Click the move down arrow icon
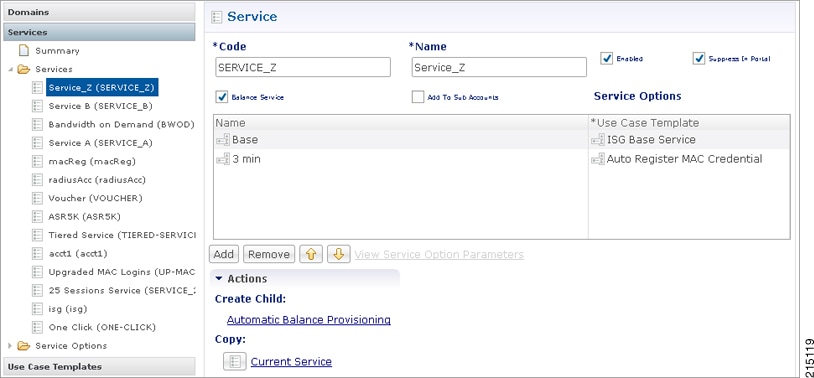This screenshot has width=814, height=378. pos(338,254)
